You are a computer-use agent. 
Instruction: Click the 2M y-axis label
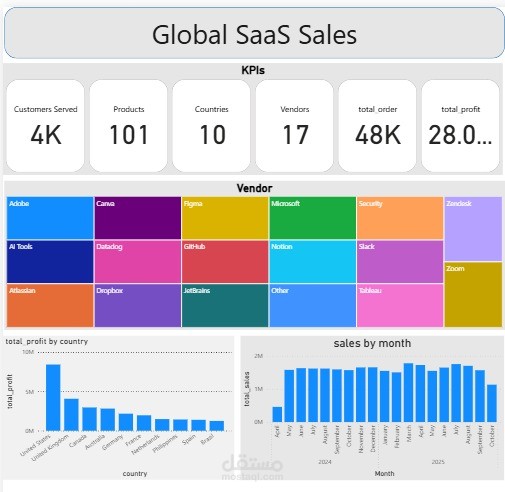258,356
